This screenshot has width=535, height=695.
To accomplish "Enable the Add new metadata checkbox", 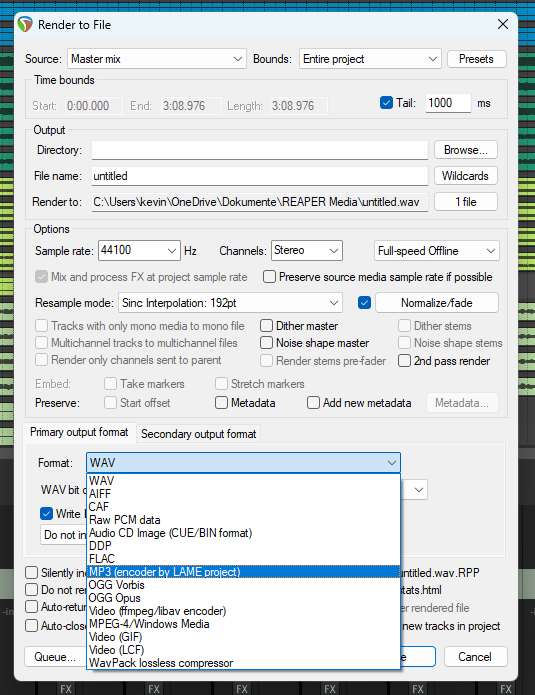I will coord(313,403).
